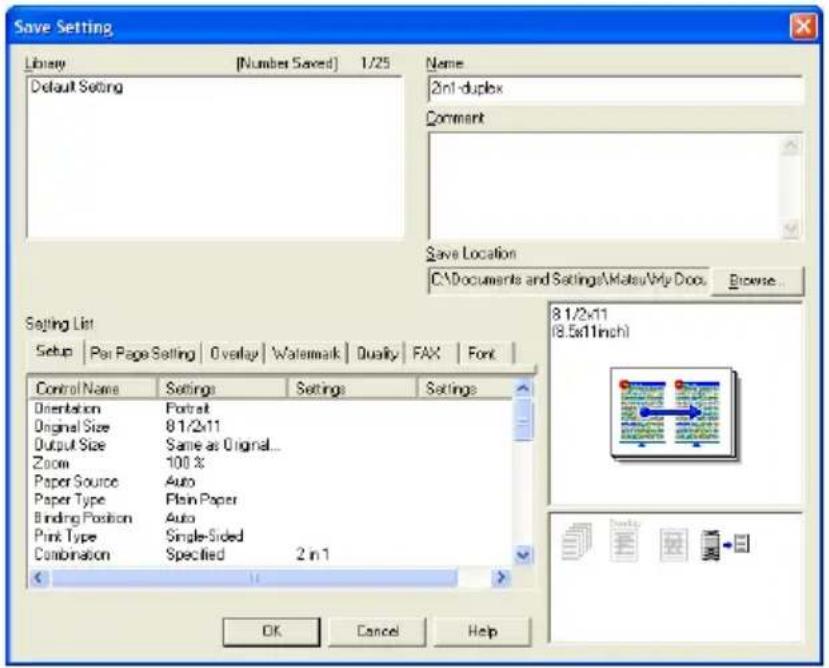Select Default Setting in the Library list
The height and width of the screenshot is (668, 829).
click(x=77, y=86)
